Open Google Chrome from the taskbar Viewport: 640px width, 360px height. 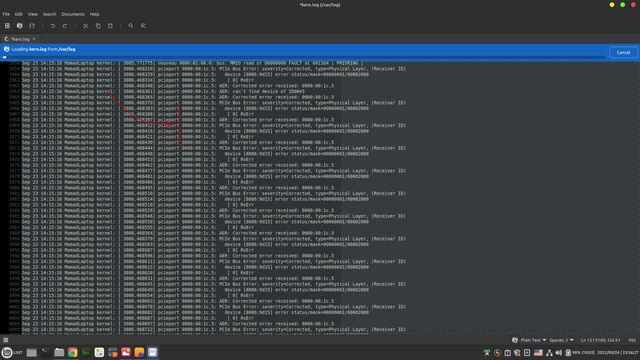coord(72,352)
